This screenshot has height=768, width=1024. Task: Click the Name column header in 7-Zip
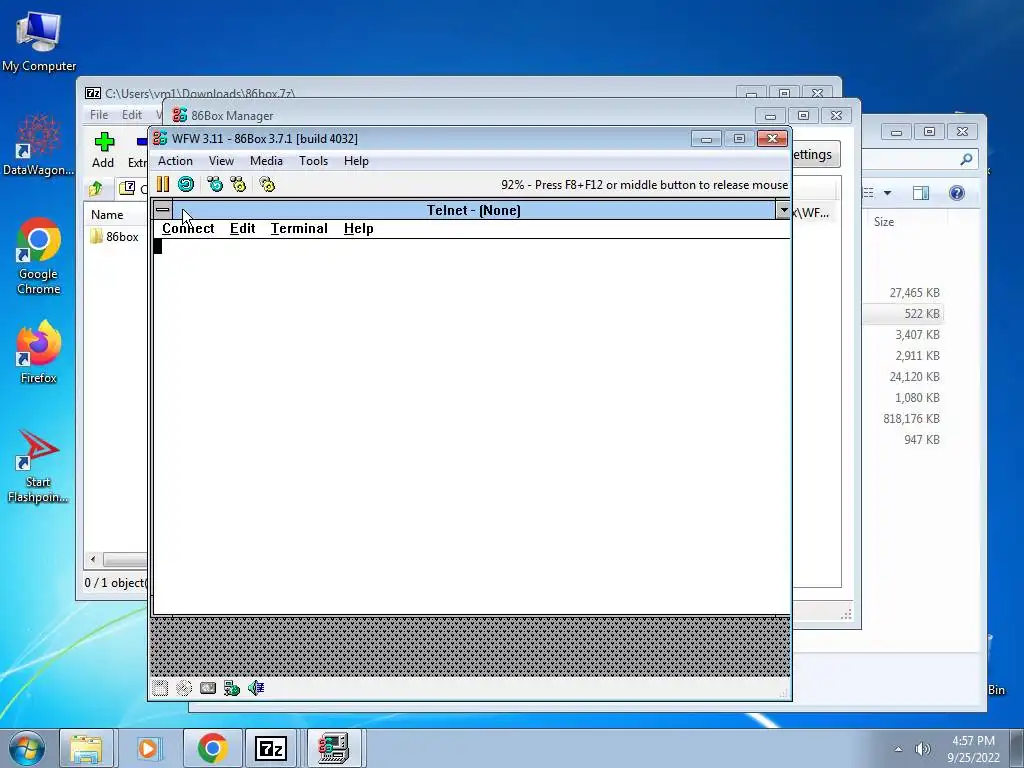point(107,215)
